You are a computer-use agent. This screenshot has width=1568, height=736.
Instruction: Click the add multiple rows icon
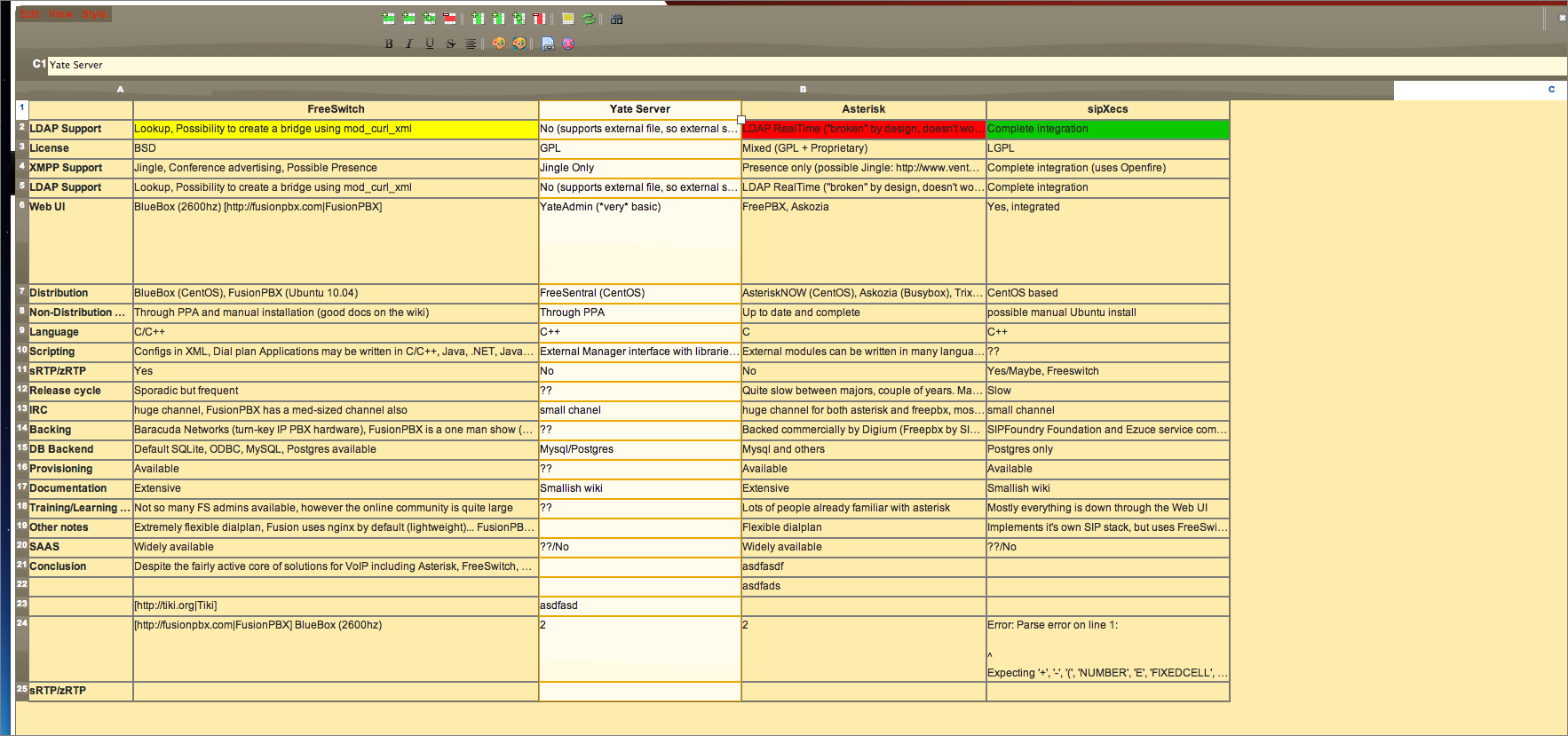429,18
